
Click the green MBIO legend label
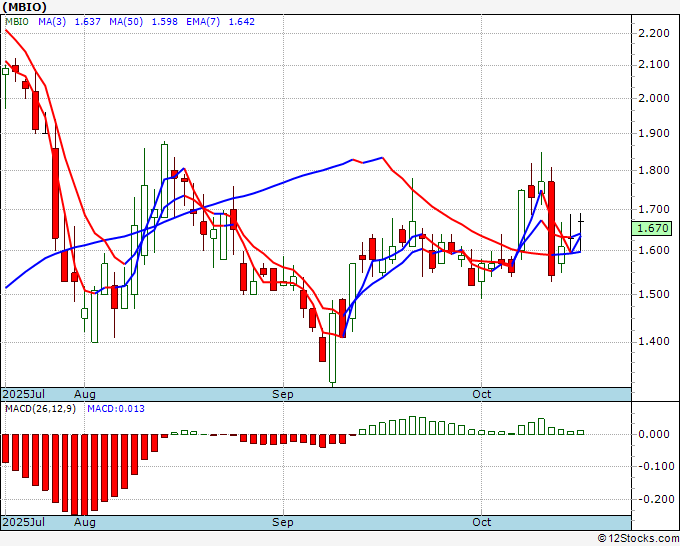click(x=17, y=22)
